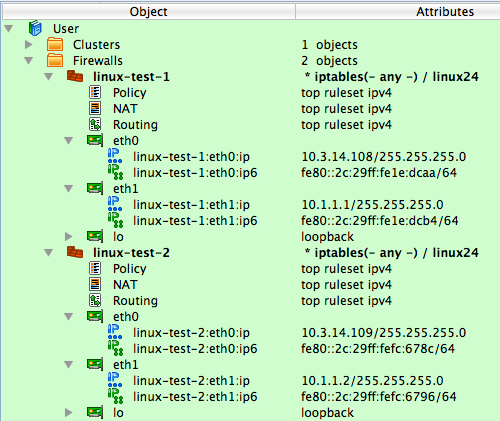Image resolution: width=500 pixels, height=421 pixels.
Task: Expand lo interface under linux-test-2
Action: (69, 412)
